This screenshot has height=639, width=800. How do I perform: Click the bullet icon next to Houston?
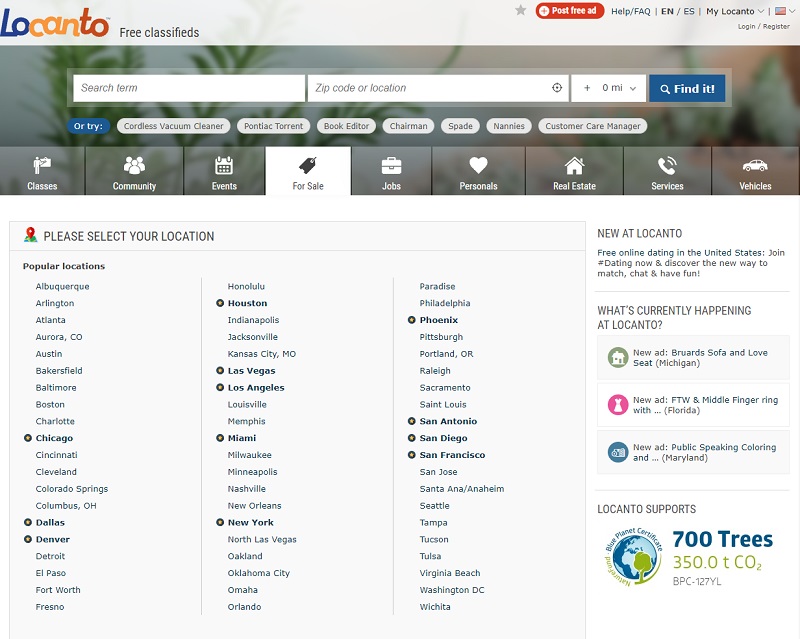pos(220,303)
